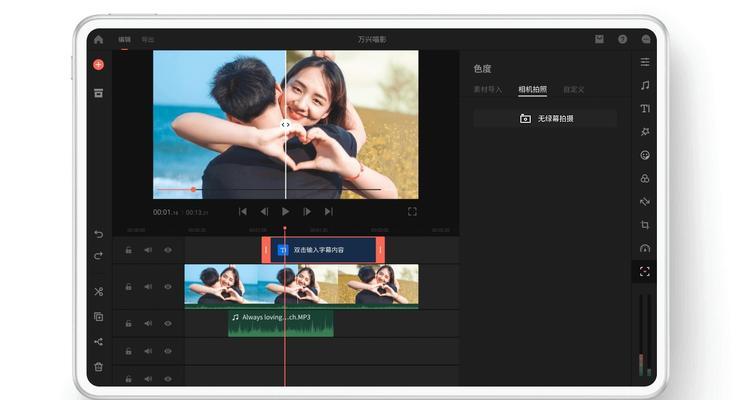Toggle eye on the first empty track
The height and width of the screenshot is (400, 741).
pyautogui.click(x=168, y=351)
